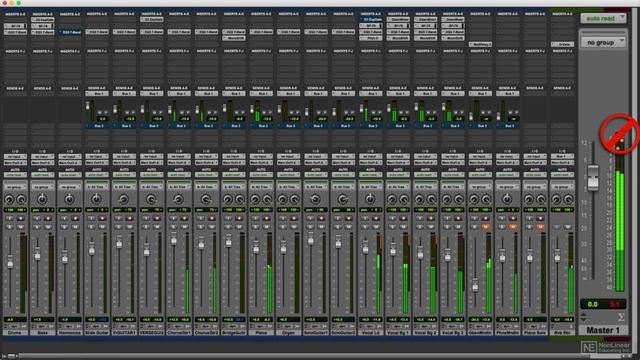Click the right pan knob on Piano
Image resolution: width=640 pixels, height=360 pixels.
pyautogui.click(x=267, y=200)
